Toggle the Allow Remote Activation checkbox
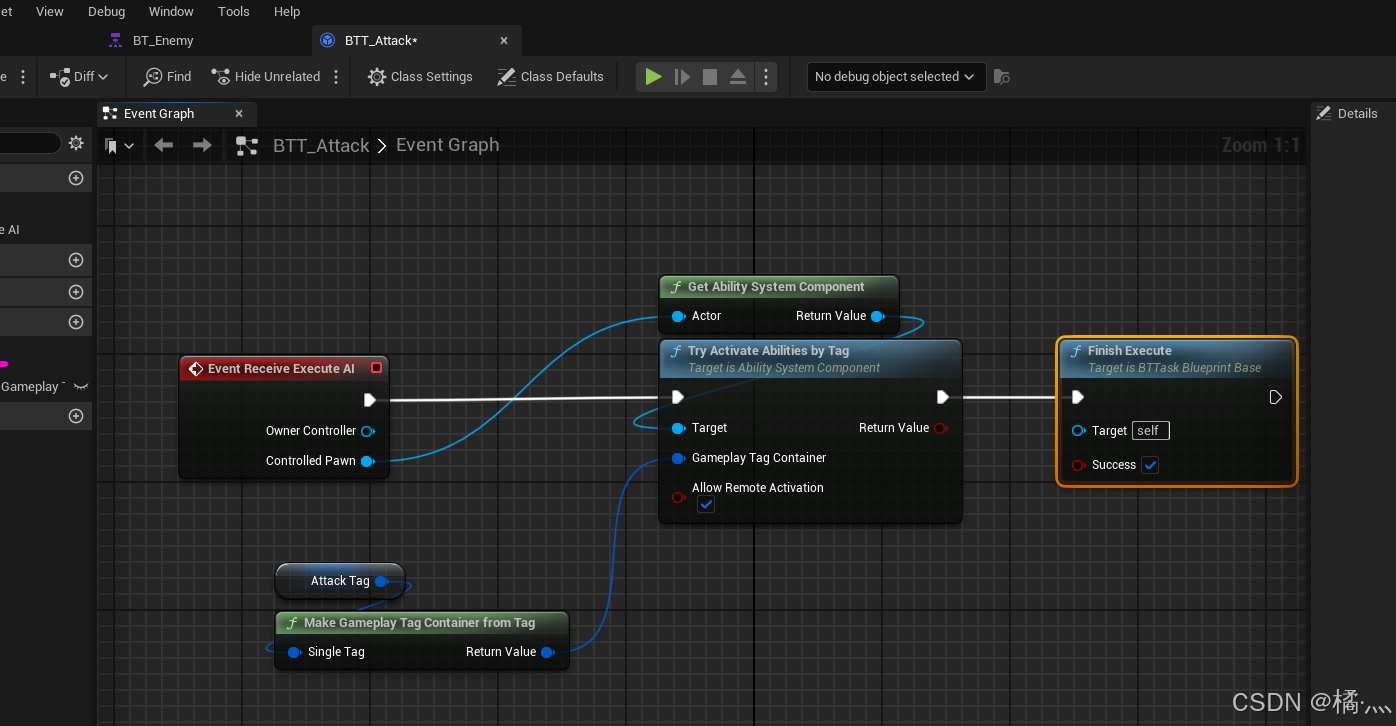This screenshot has width=1396, height=726. tap(706, 505)
